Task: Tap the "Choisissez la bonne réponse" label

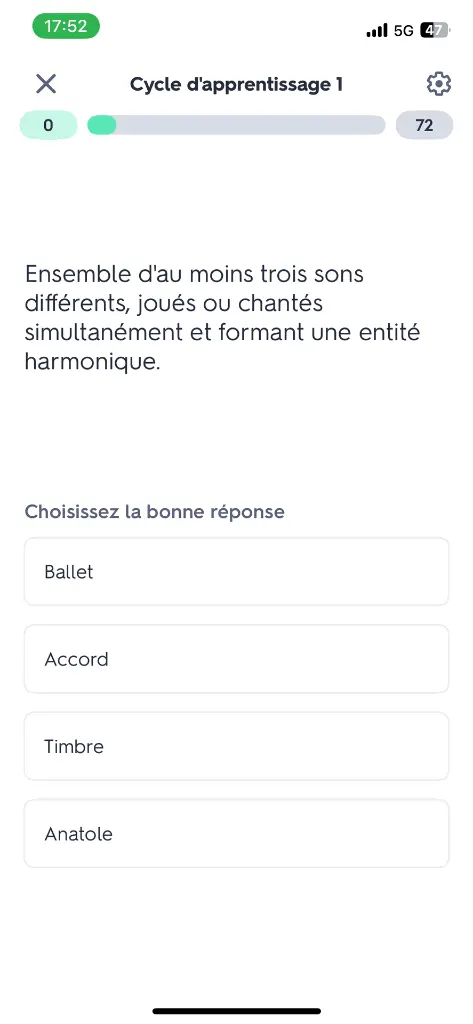Action: (x=155, y=511)
